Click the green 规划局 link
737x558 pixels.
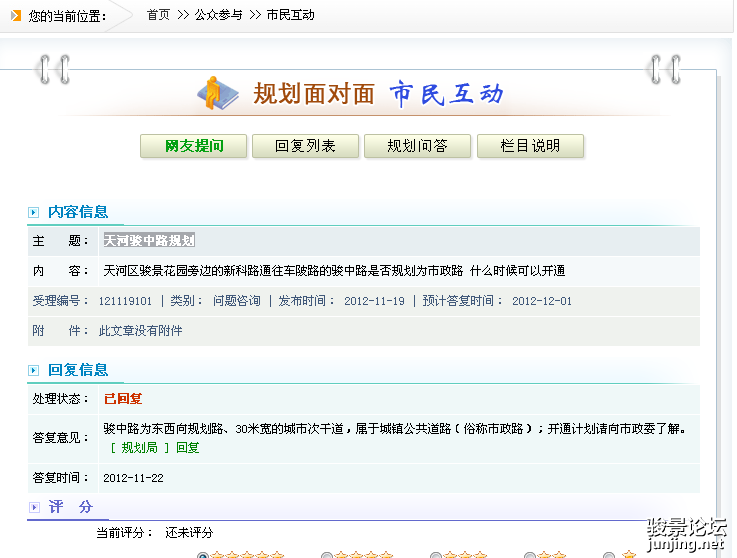pyautogui.click(x=140, y=448)
